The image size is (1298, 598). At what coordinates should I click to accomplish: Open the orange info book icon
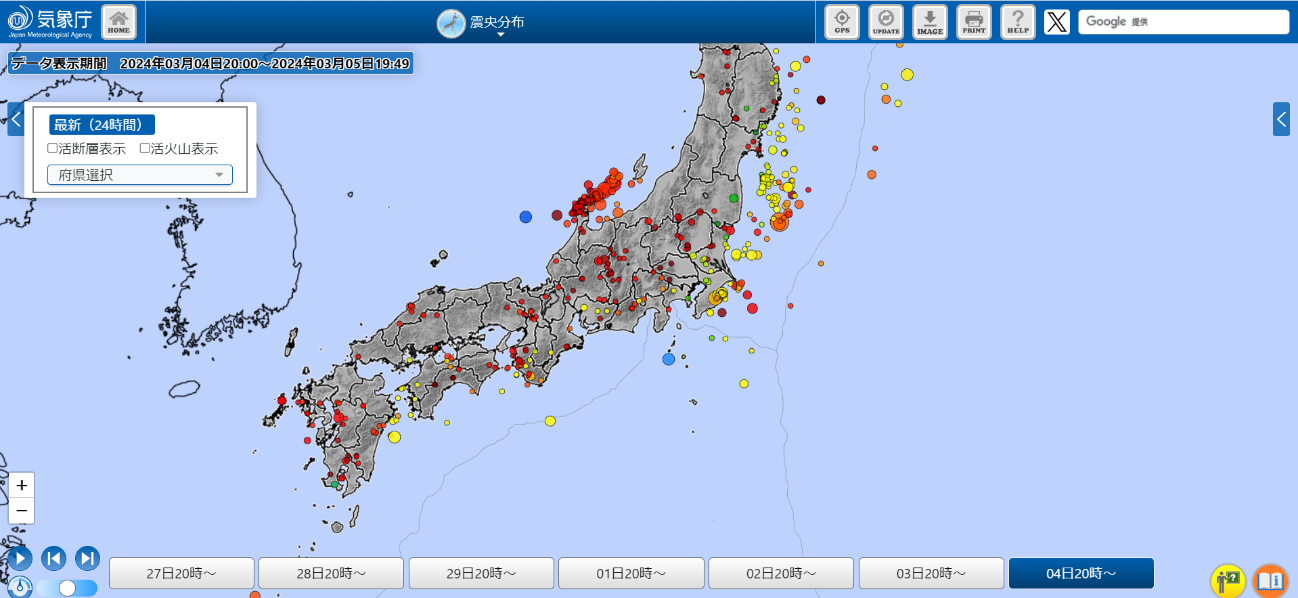point(1270,581)
